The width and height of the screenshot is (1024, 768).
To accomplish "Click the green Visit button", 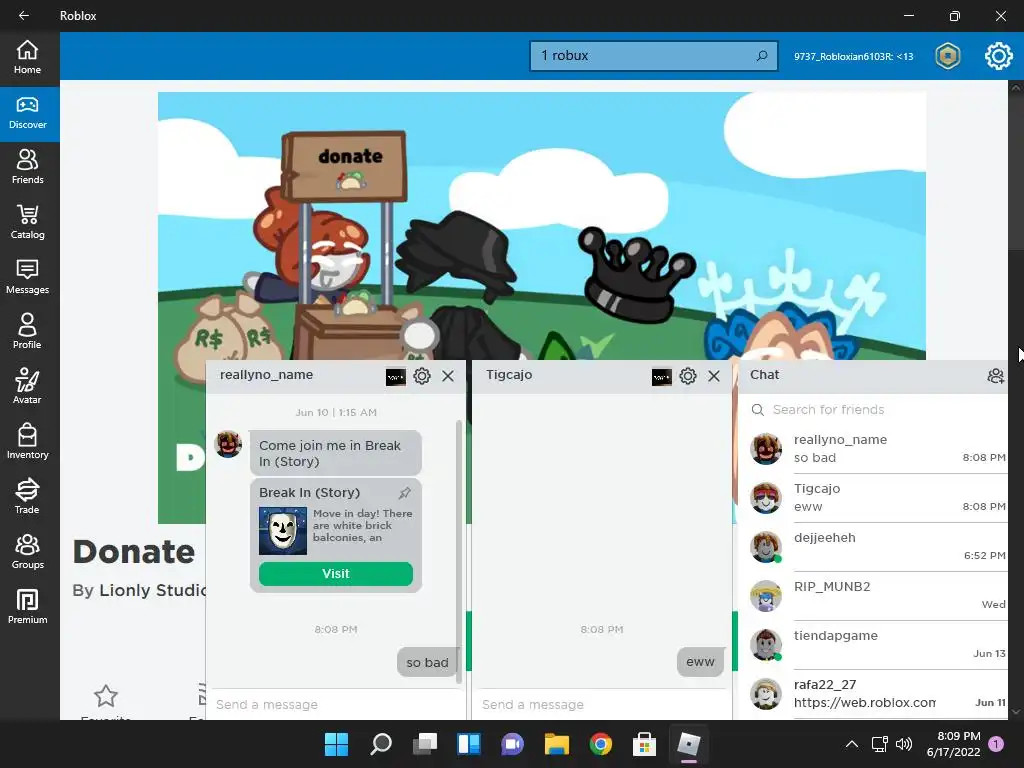I will pyautogui.click(x=336, y=573).
